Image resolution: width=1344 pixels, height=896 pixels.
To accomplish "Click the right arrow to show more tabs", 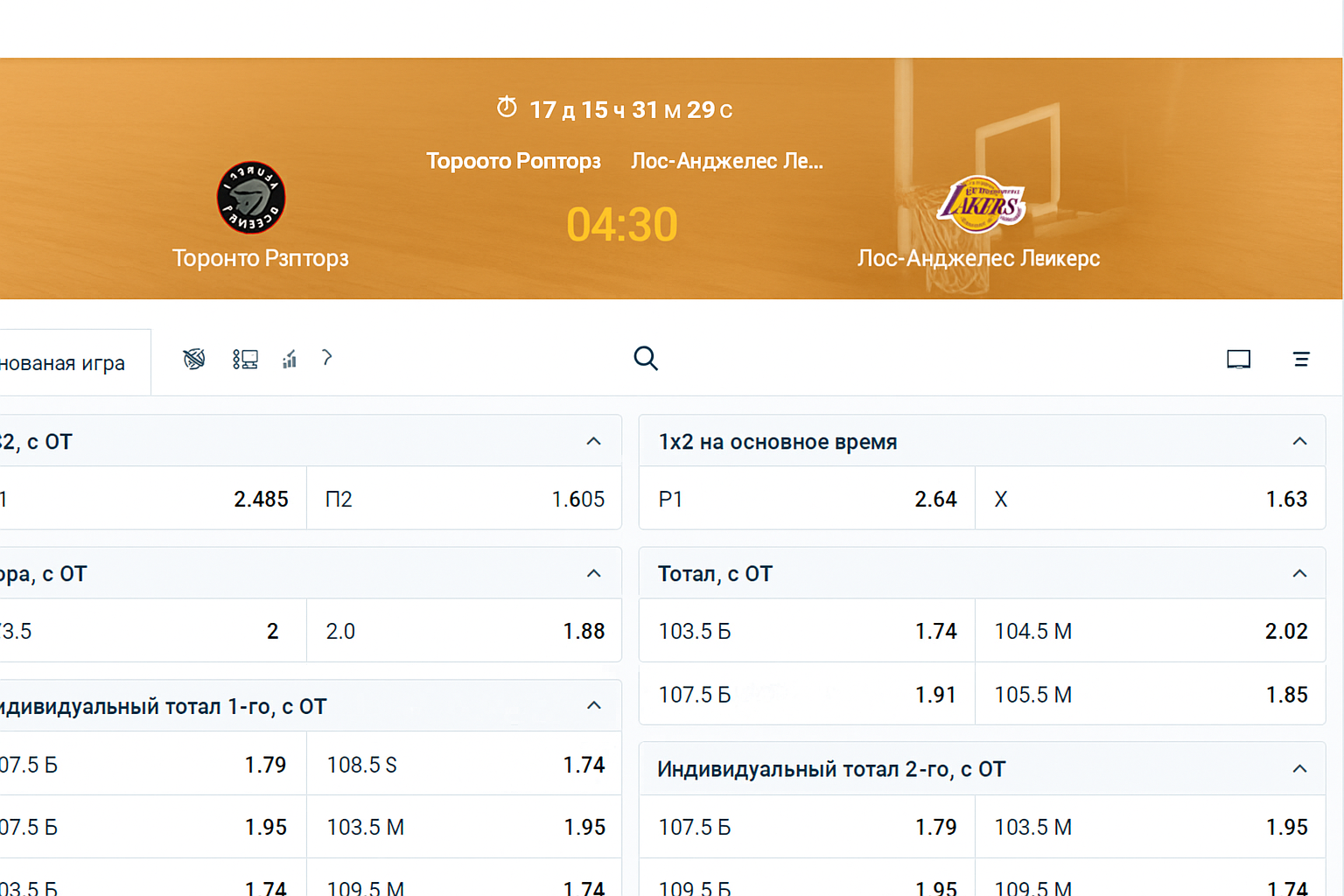I will 327,357.
